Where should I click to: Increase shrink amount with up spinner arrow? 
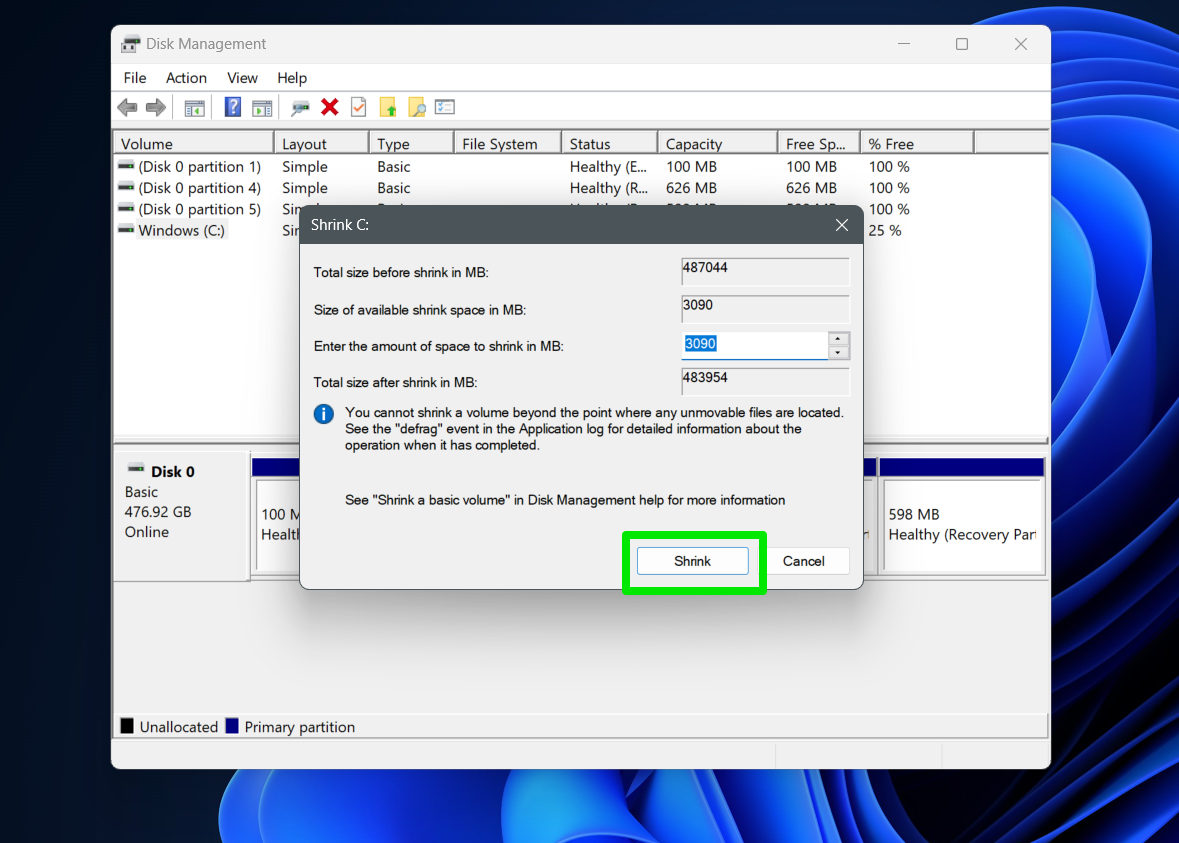click(838, 338)
